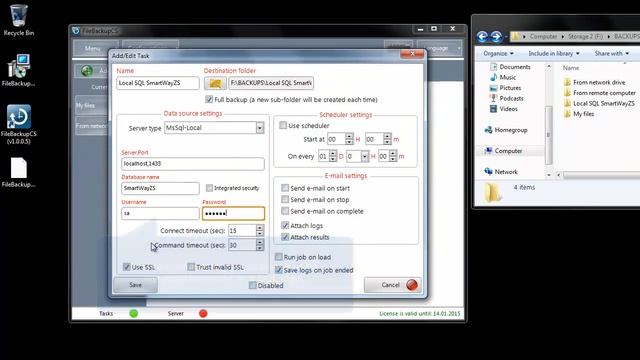Click the green Tasks status indicator
The width and height of the screenshot is (640, 360).
pos(133,313)
